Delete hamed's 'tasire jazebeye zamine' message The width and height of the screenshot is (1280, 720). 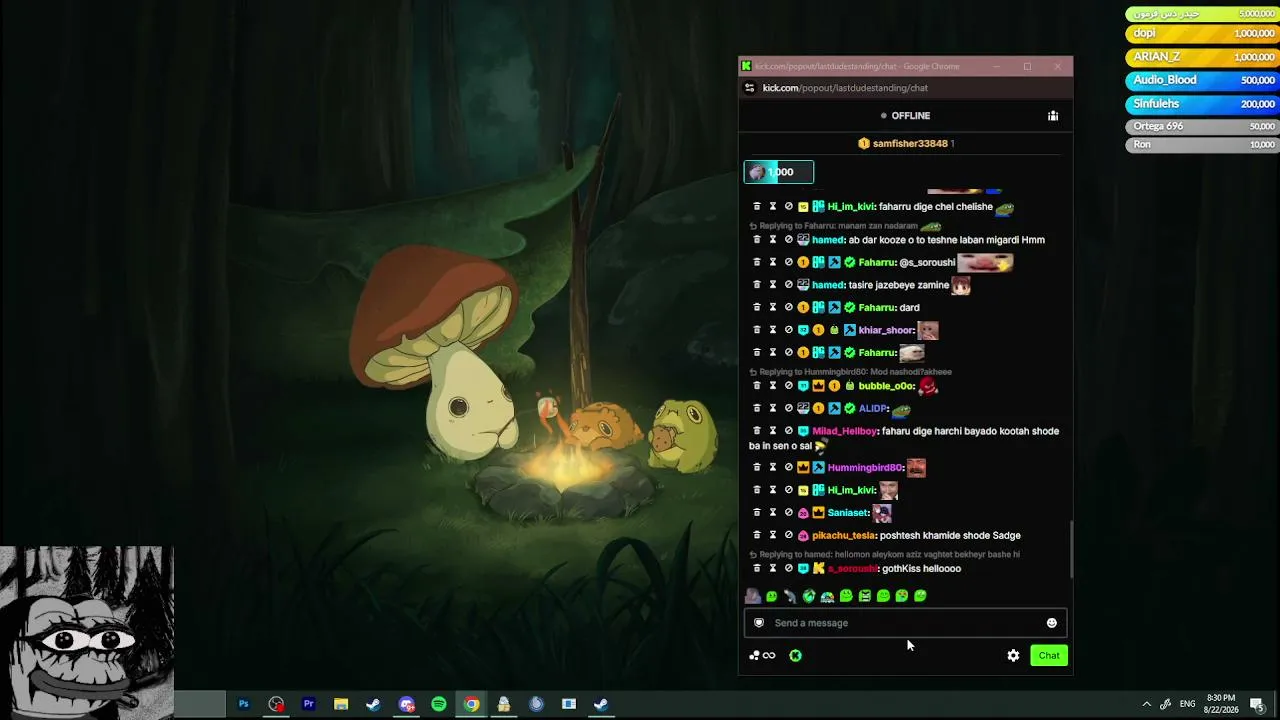click(x=757, y=285)
